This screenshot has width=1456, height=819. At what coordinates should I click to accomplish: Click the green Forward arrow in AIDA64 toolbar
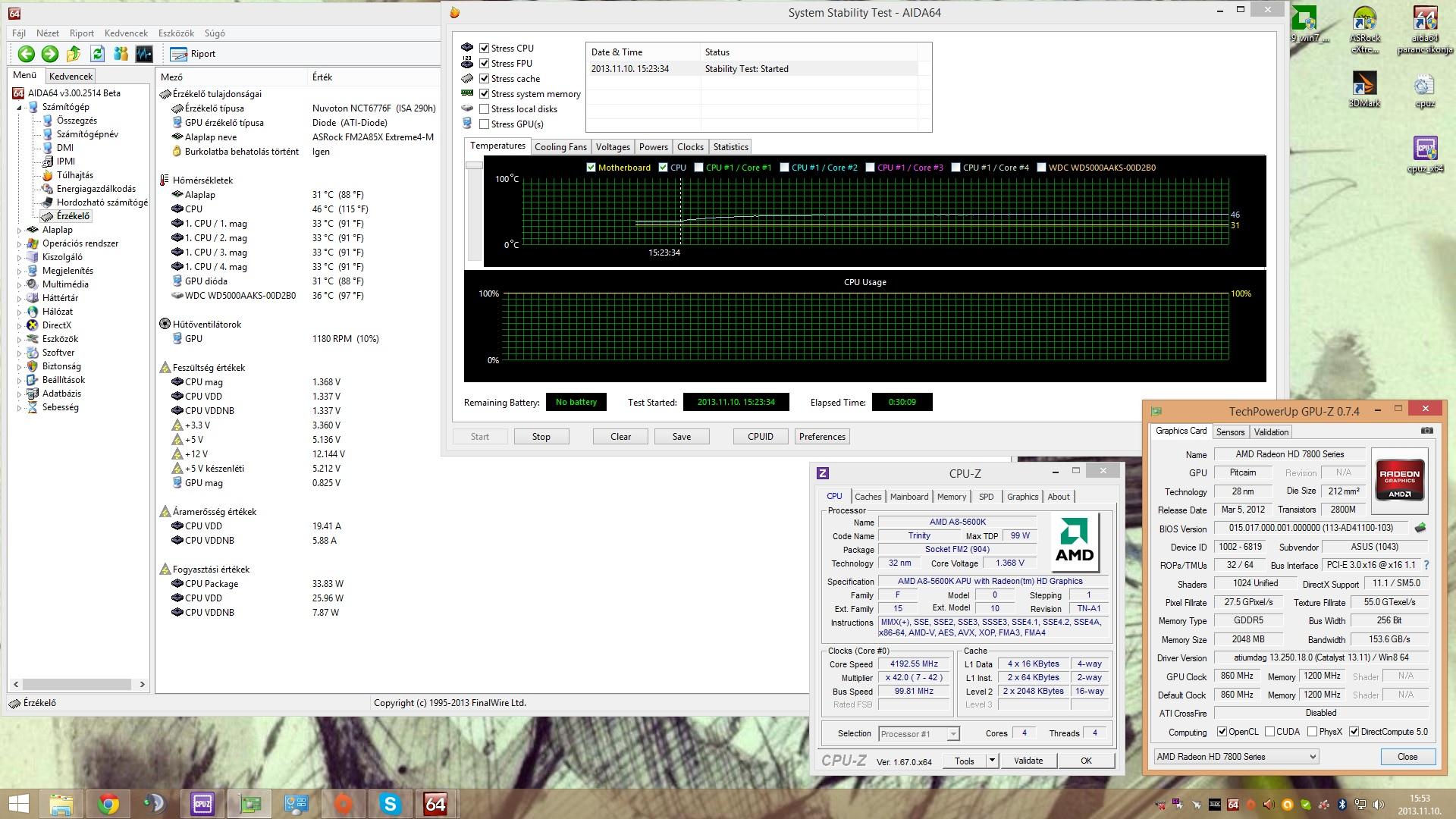coord(50,54)
